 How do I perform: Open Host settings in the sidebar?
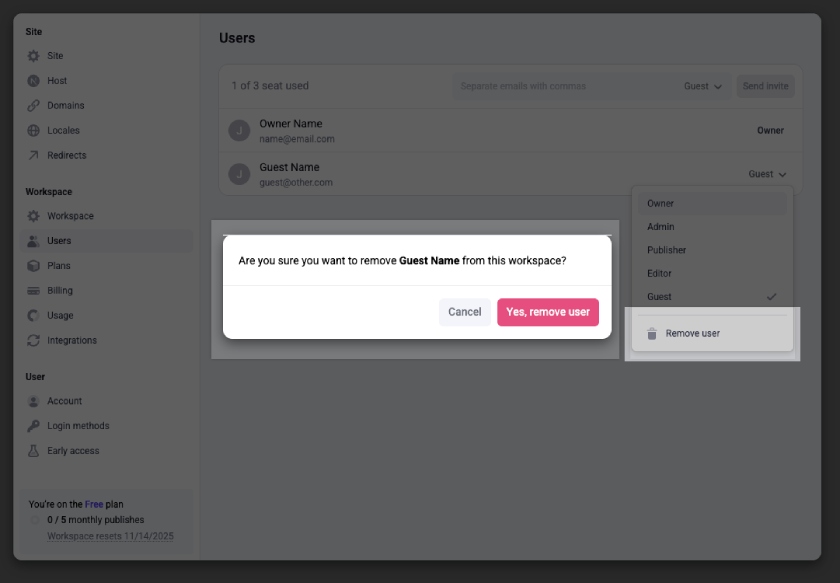tap(54, 80)
